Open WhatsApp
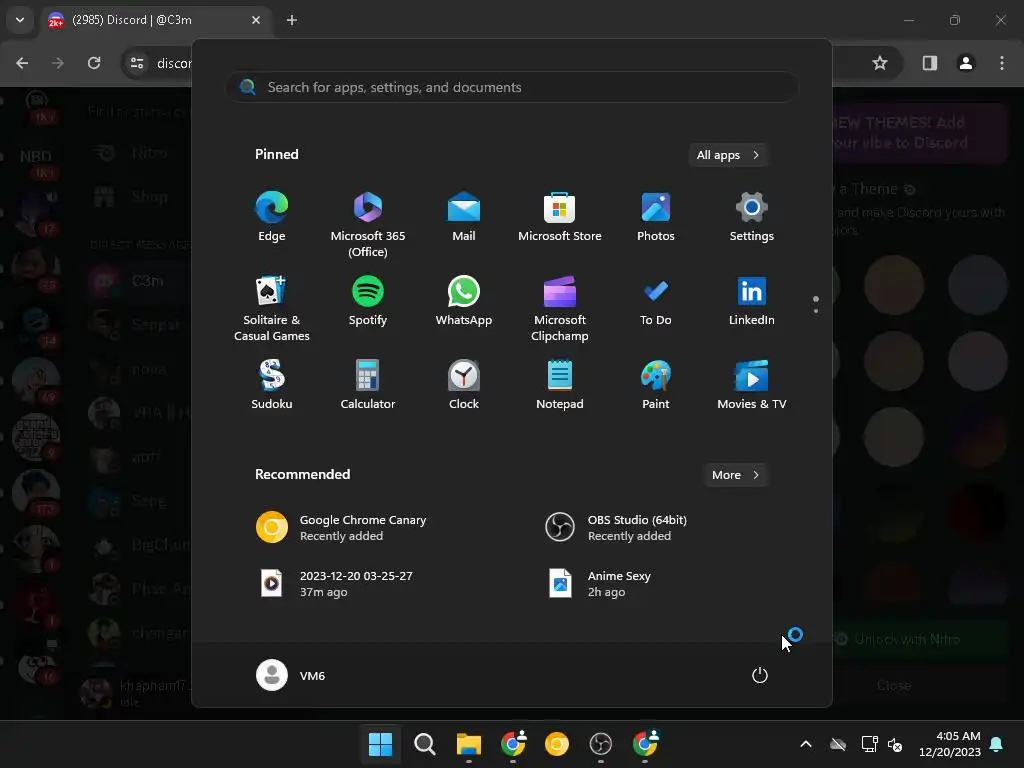Image resolution: width=1024 pixels, height=768 pixels. tap(464, 302)
